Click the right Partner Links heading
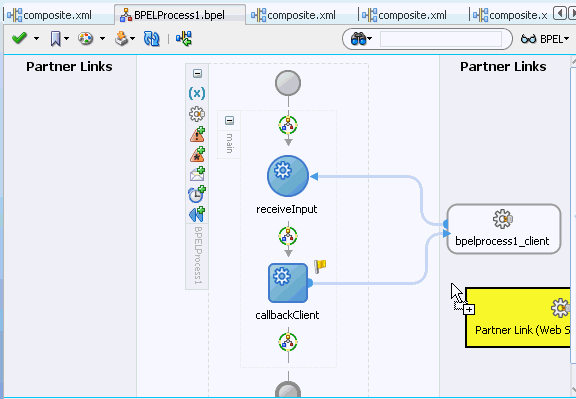The height and width of the screenshot is (399, 576). 503,66
